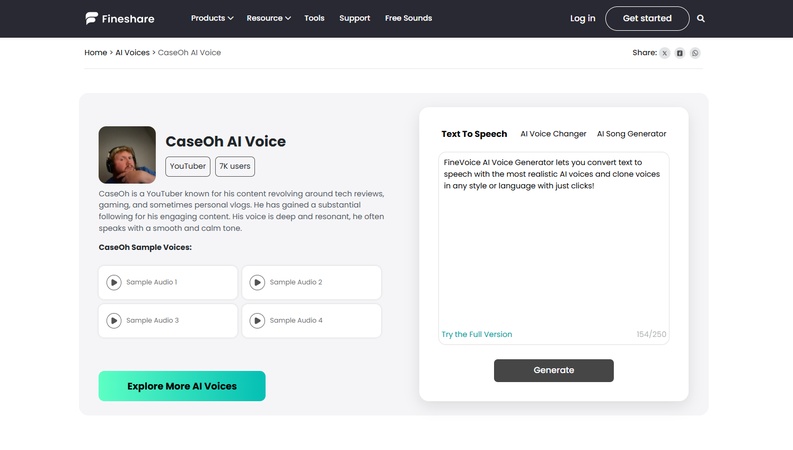Play Sample Audio 2
This screenshot has height=450, width=793.
[x=257, y=282]
